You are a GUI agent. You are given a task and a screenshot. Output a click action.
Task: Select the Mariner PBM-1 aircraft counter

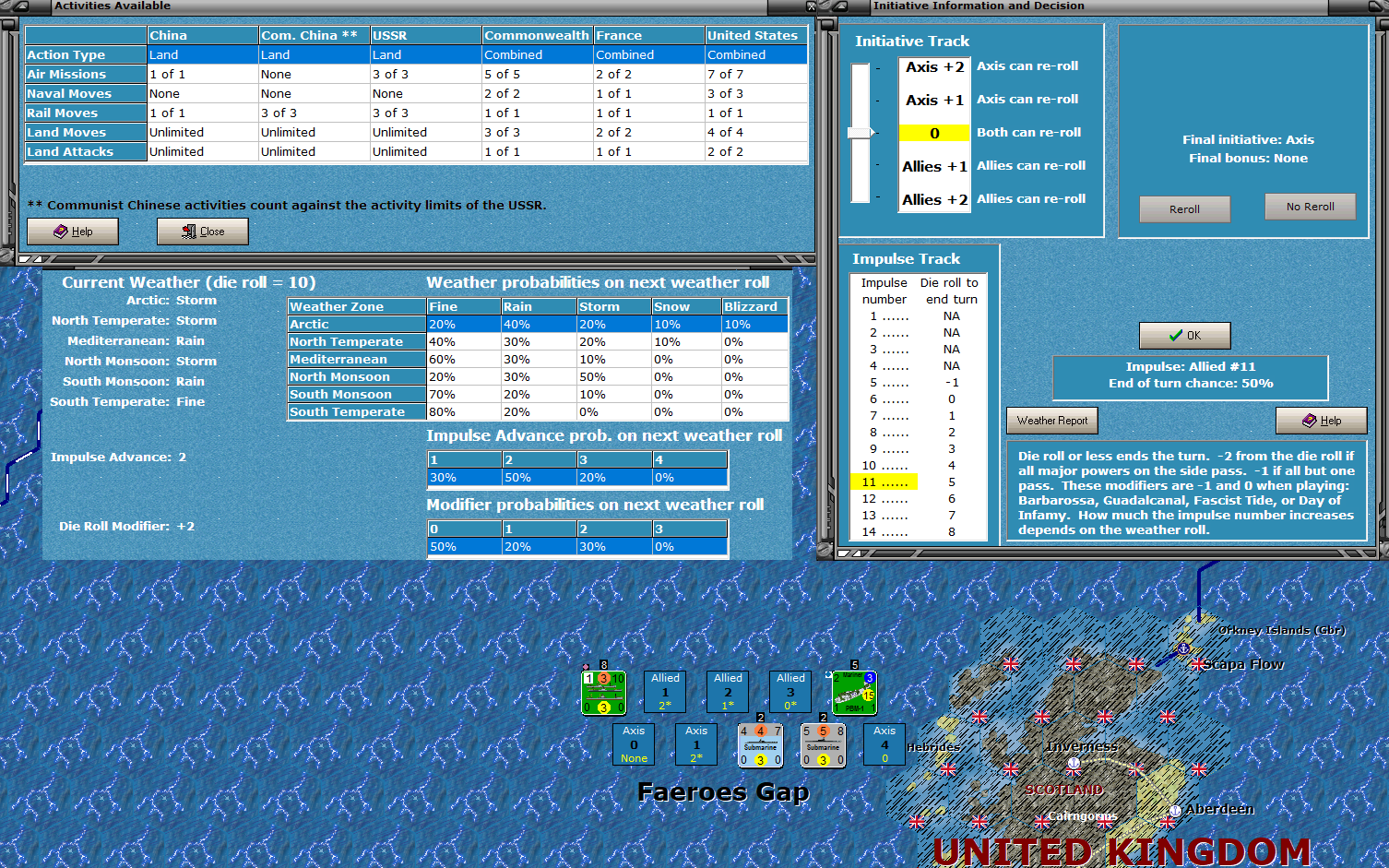[x=854, y=693]
